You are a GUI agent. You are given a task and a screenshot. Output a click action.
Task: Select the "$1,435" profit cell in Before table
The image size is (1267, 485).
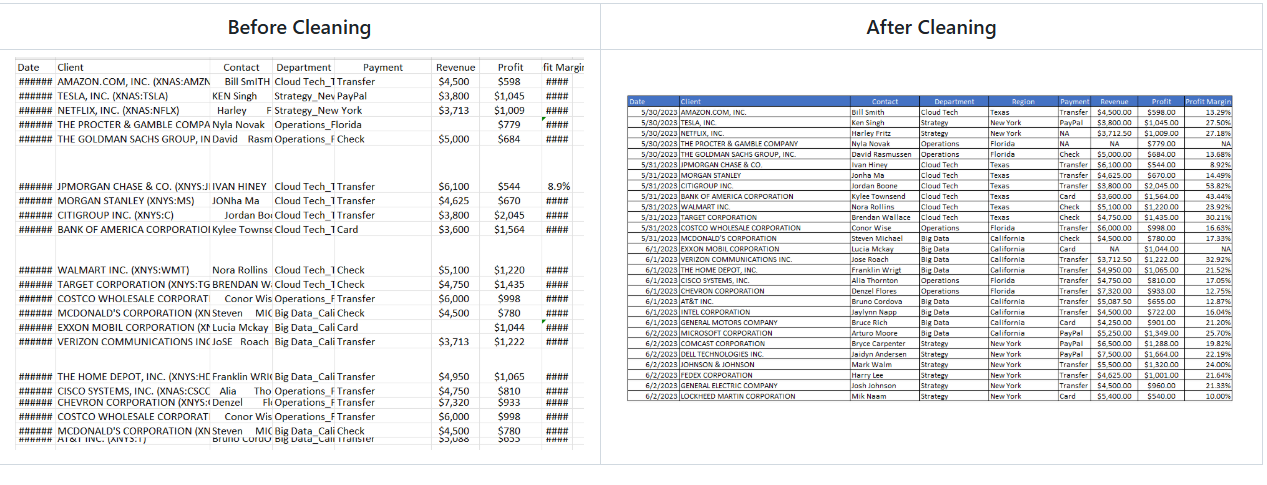509,284
